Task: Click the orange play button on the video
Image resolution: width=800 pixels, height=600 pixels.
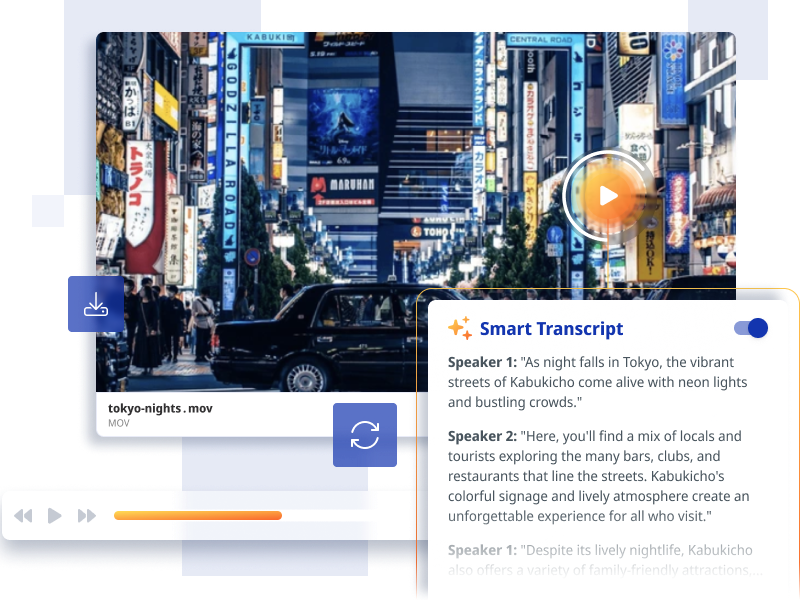Action: coord(607,196)
